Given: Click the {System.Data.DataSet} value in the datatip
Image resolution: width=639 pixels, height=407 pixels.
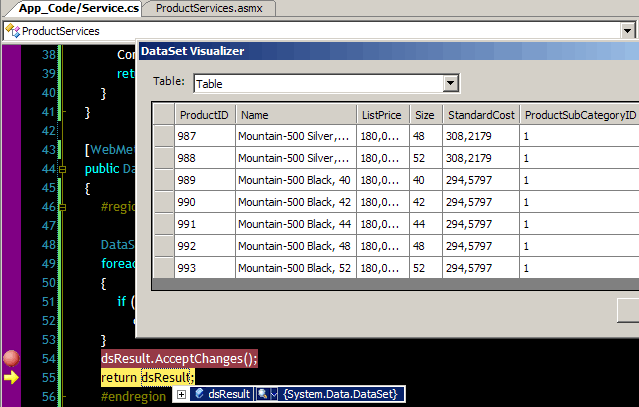Looking at the screenshot, I should point(342,395).
